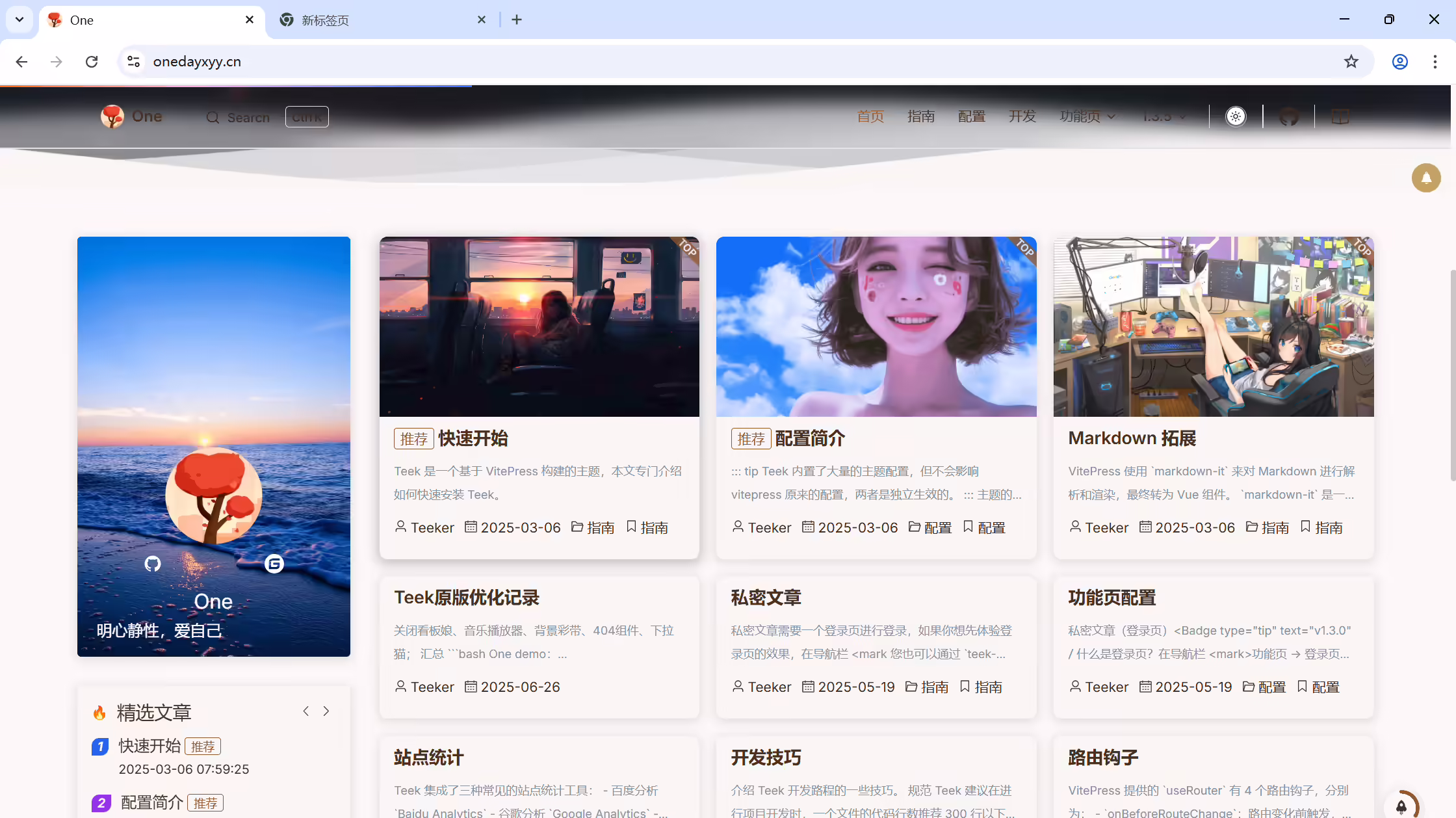The height and width of the screenshot is (818, 1456).
Task: Open the Teek原版优化记录 article
Action: [467, 598]
